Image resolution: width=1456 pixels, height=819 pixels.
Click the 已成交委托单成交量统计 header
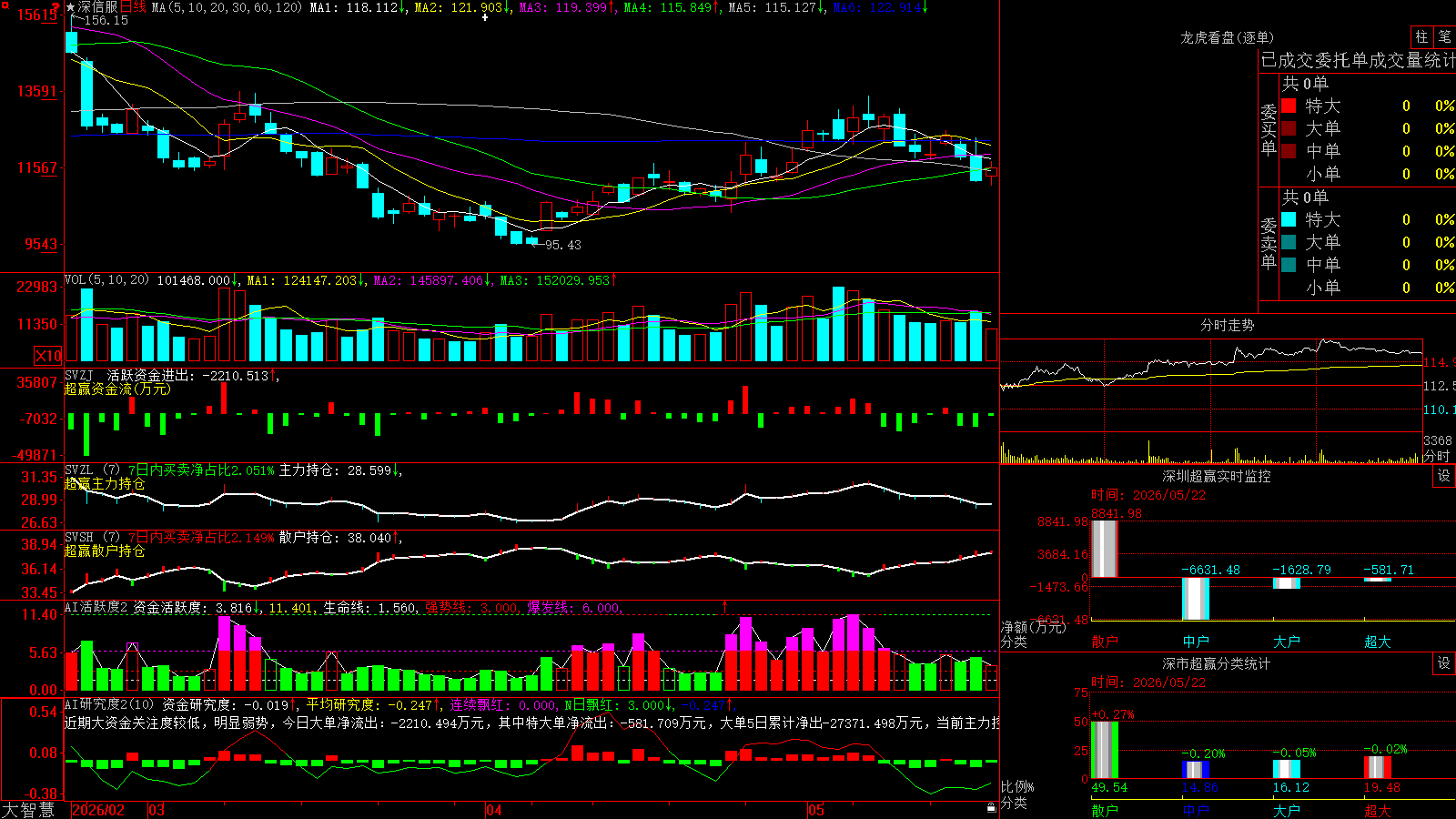(1358, 60)
